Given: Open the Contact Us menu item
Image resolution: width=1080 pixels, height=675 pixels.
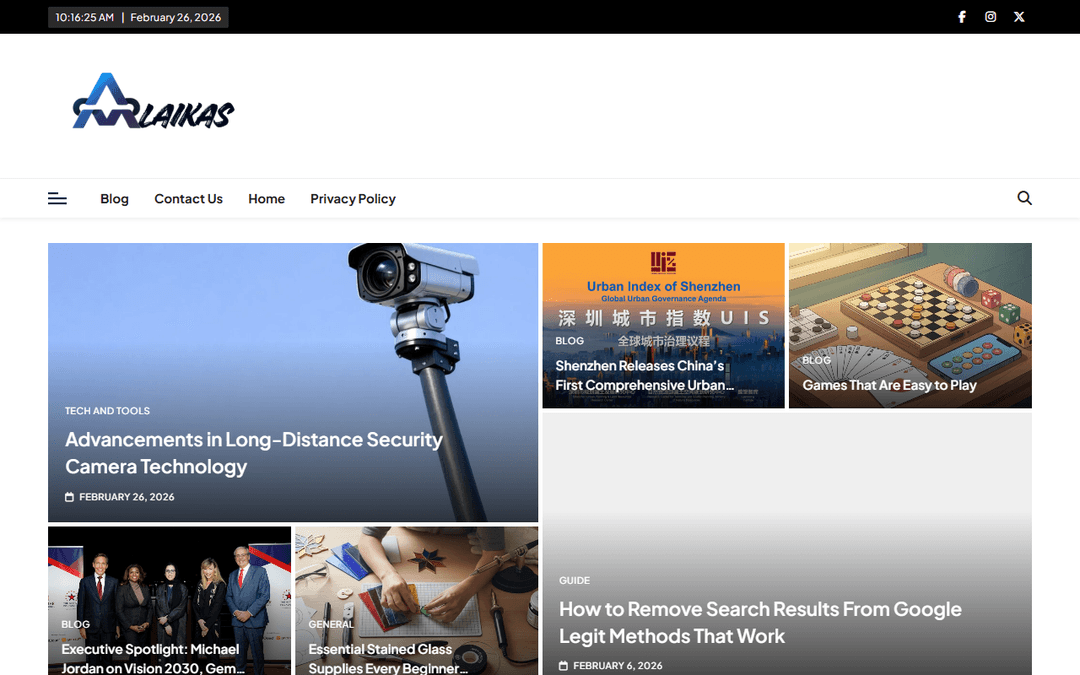Looking at the screenshot, I should 188,199.
